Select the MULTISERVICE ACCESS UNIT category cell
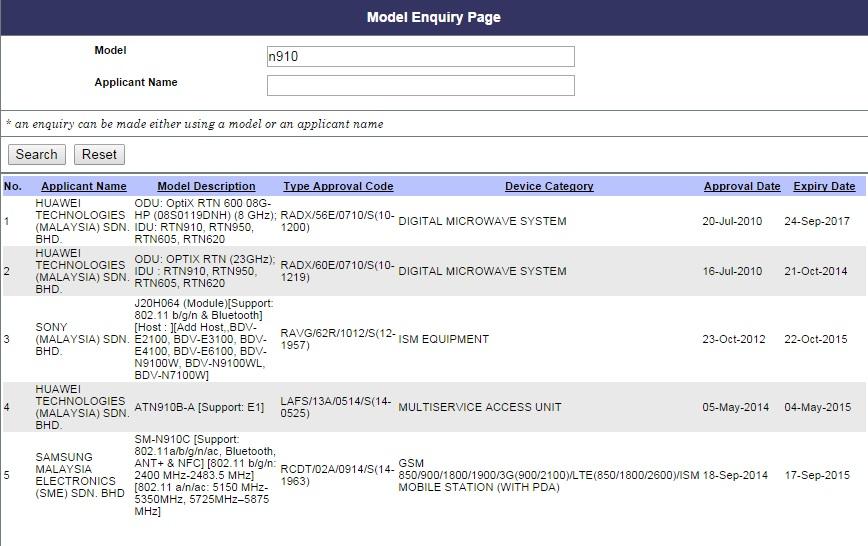868x546 pixels. [480, 407]
